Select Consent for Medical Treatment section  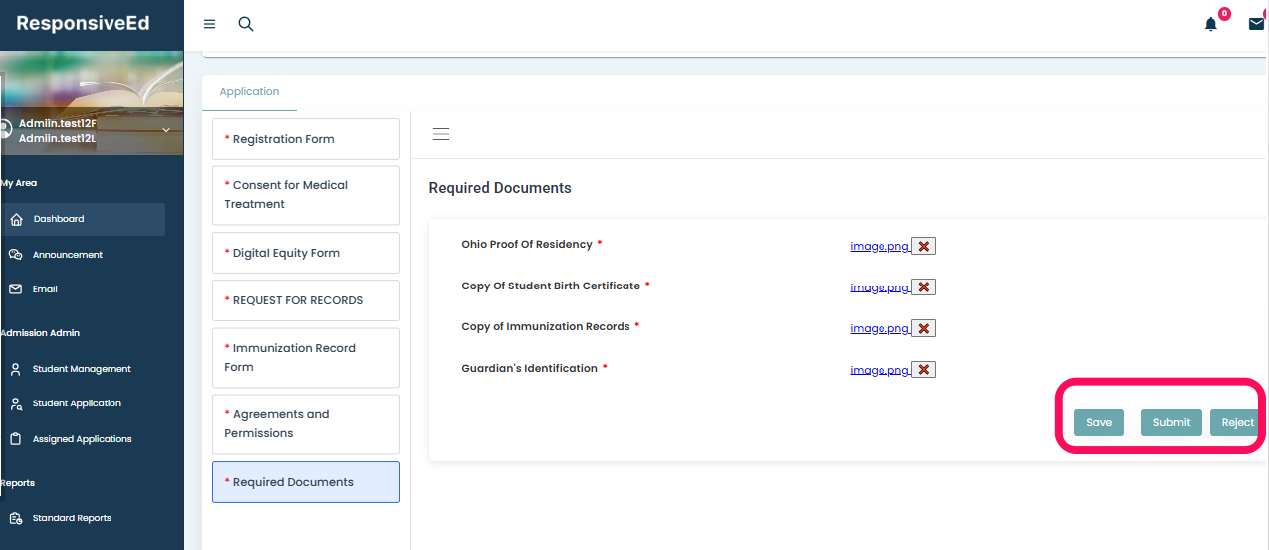click(x=305, y=195)
